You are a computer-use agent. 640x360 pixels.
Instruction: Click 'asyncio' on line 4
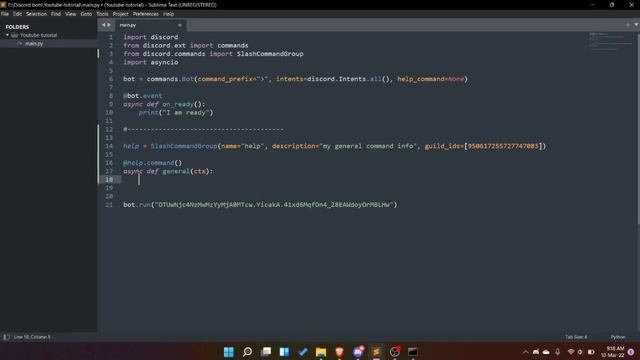(x=164, y=62)
